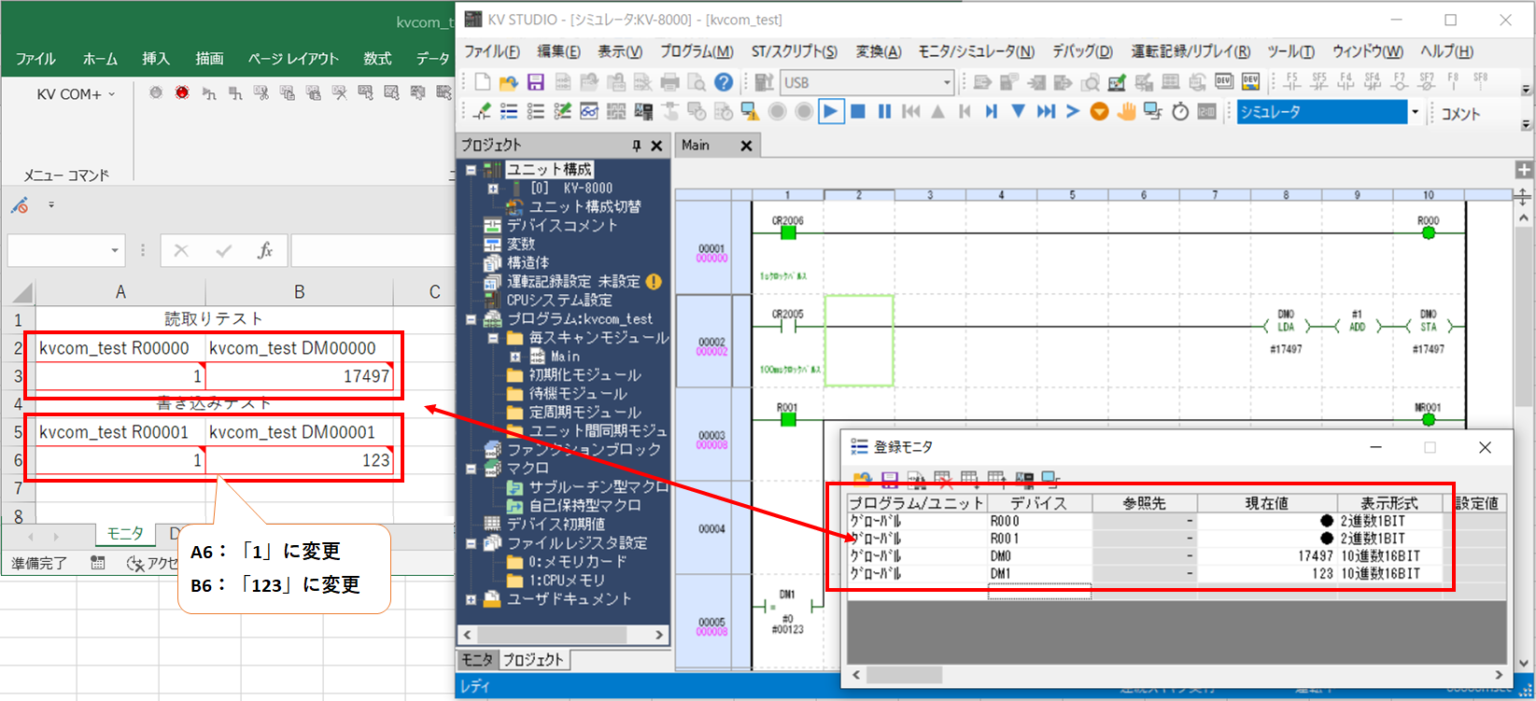Screen dimensions: 1536x701
Task: Start the simulation with the Play icon
Action: point(831,111)
